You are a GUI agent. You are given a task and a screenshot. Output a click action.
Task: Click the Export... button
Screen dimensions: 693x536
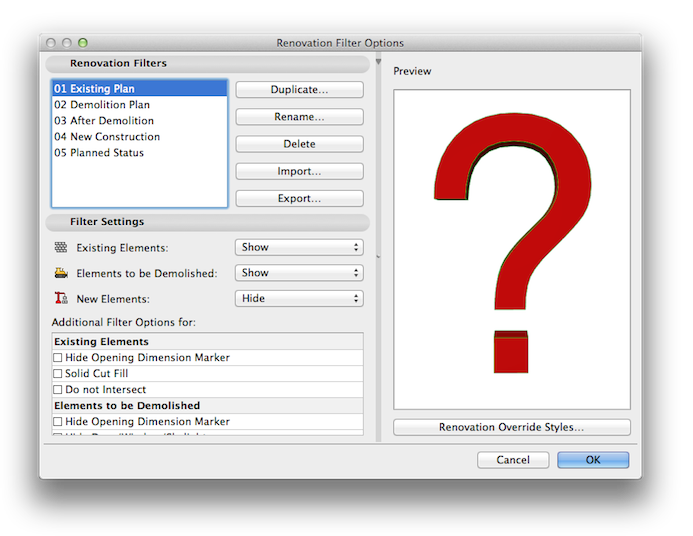point(299,198)
